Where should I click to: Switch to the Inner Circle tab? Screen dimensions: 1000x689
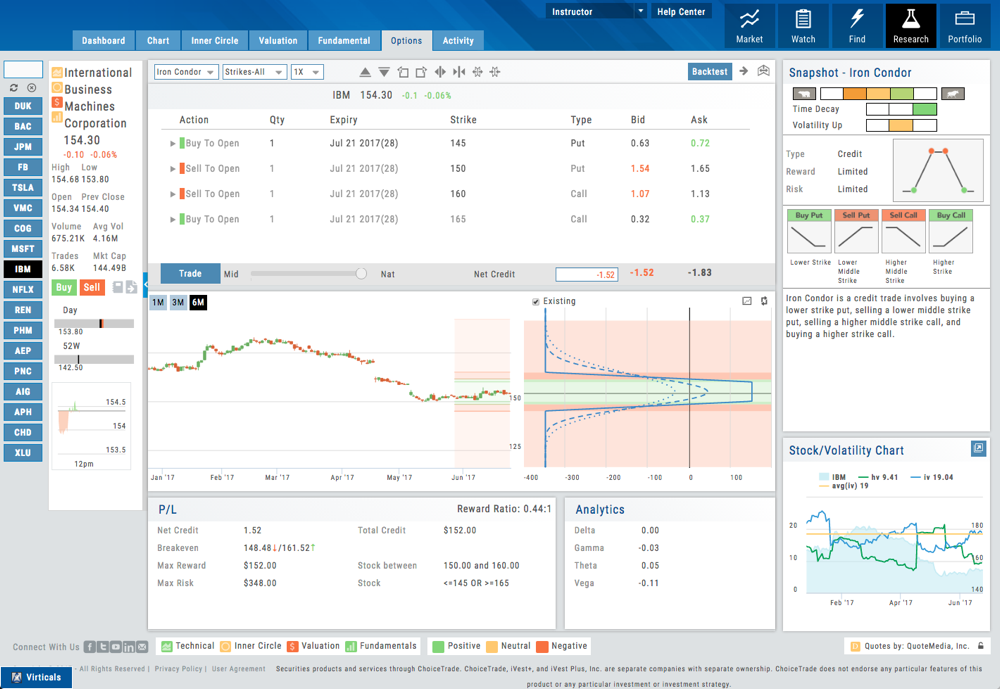point(214,41)
